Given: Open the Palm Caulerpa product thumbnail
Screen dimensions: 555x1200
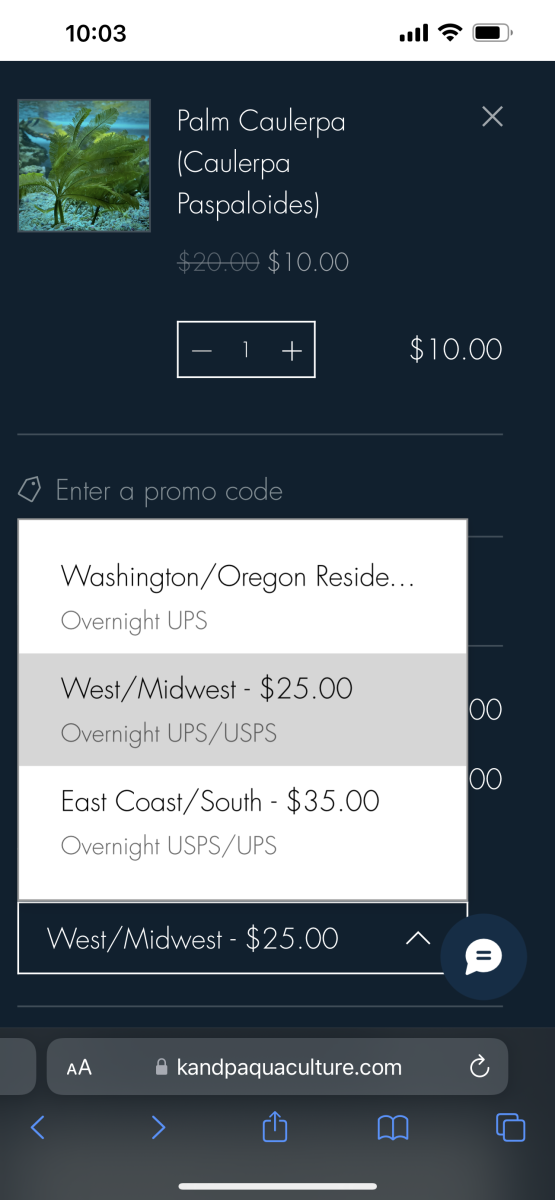Looking at the screenshot, I should pos(84,166).
